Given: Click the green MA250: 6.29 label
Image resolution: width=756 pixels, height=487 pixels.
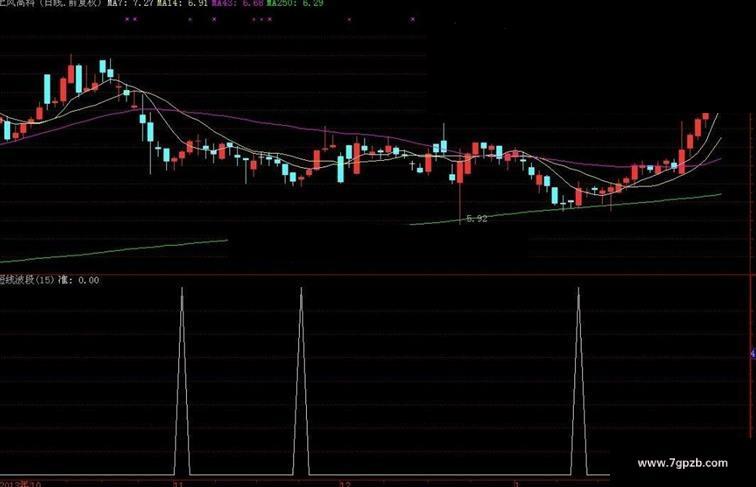Looking at the screenshot, I should pyautogui.click(x=295, y=3).
